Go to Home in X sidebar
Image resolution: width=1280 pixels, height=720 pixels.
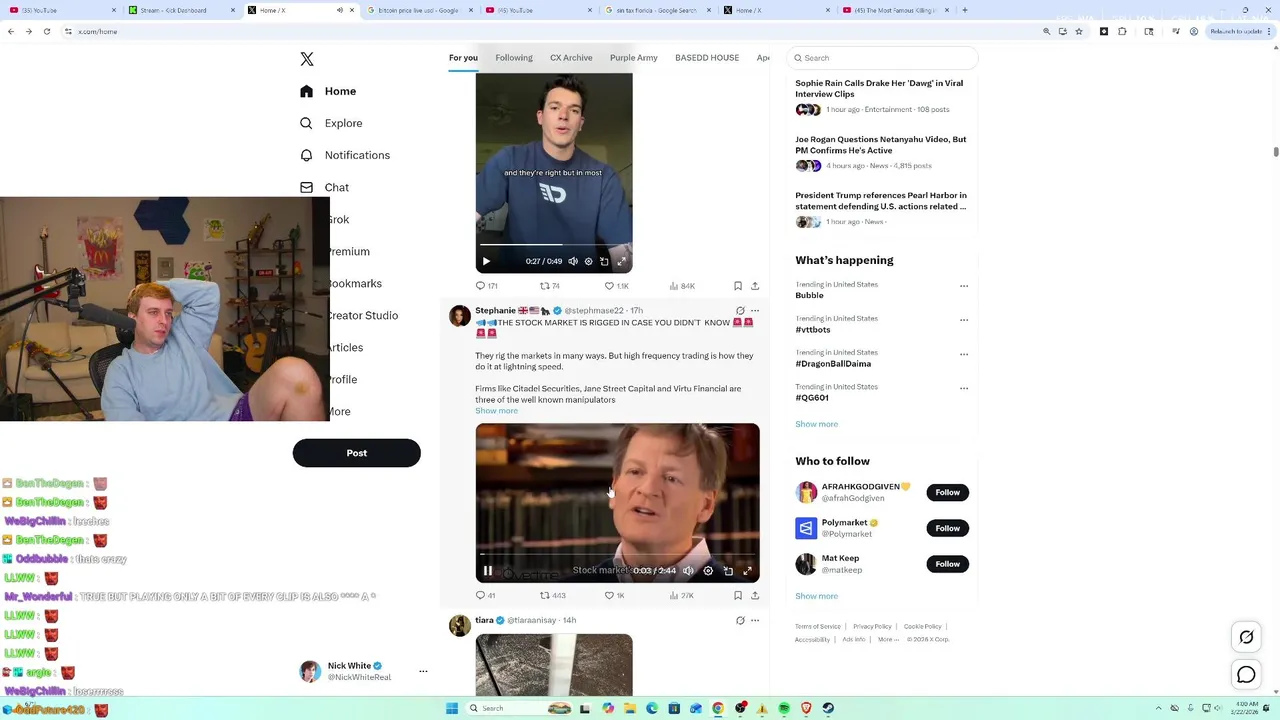(x=328, y=91)
